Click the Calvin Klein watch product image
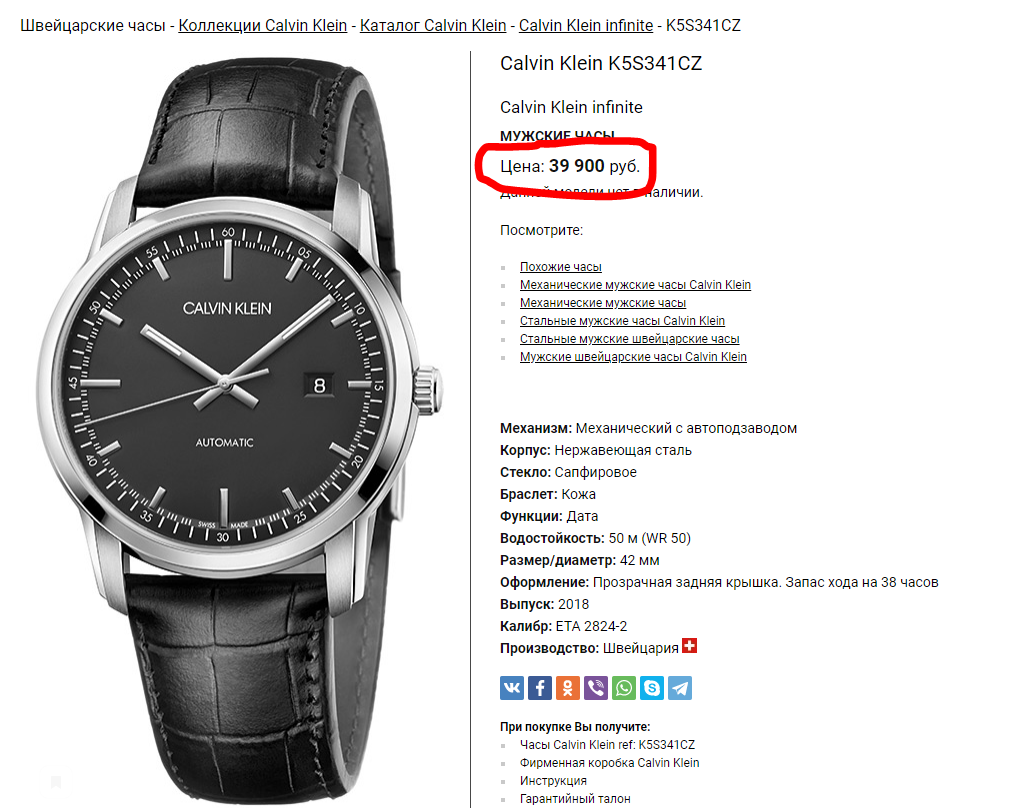The image size is (1020, 808). (x=239, y=429)
